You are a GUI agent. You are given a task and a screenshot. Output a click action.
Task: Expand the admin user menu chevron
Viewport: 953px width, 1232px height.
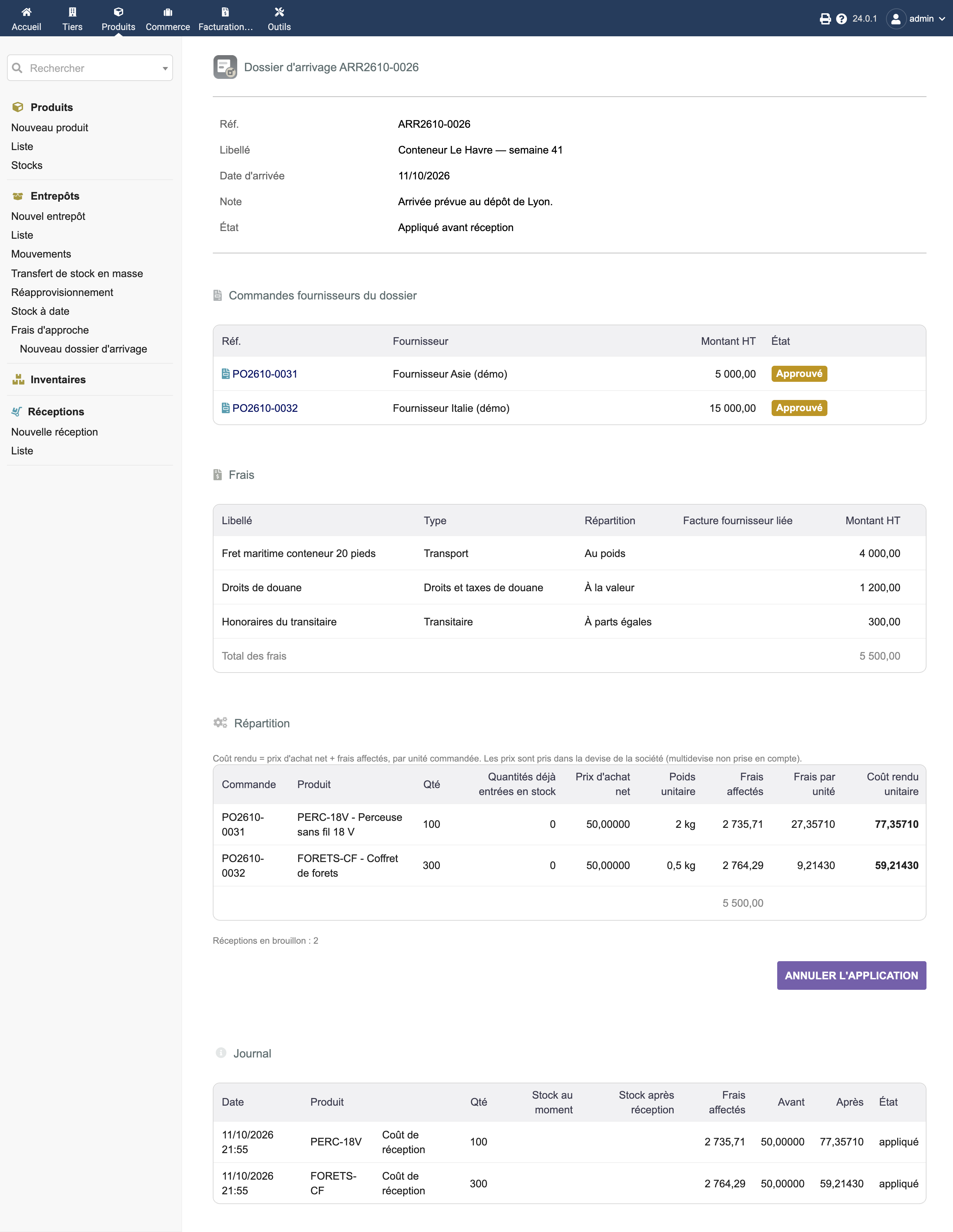(942, 18)
